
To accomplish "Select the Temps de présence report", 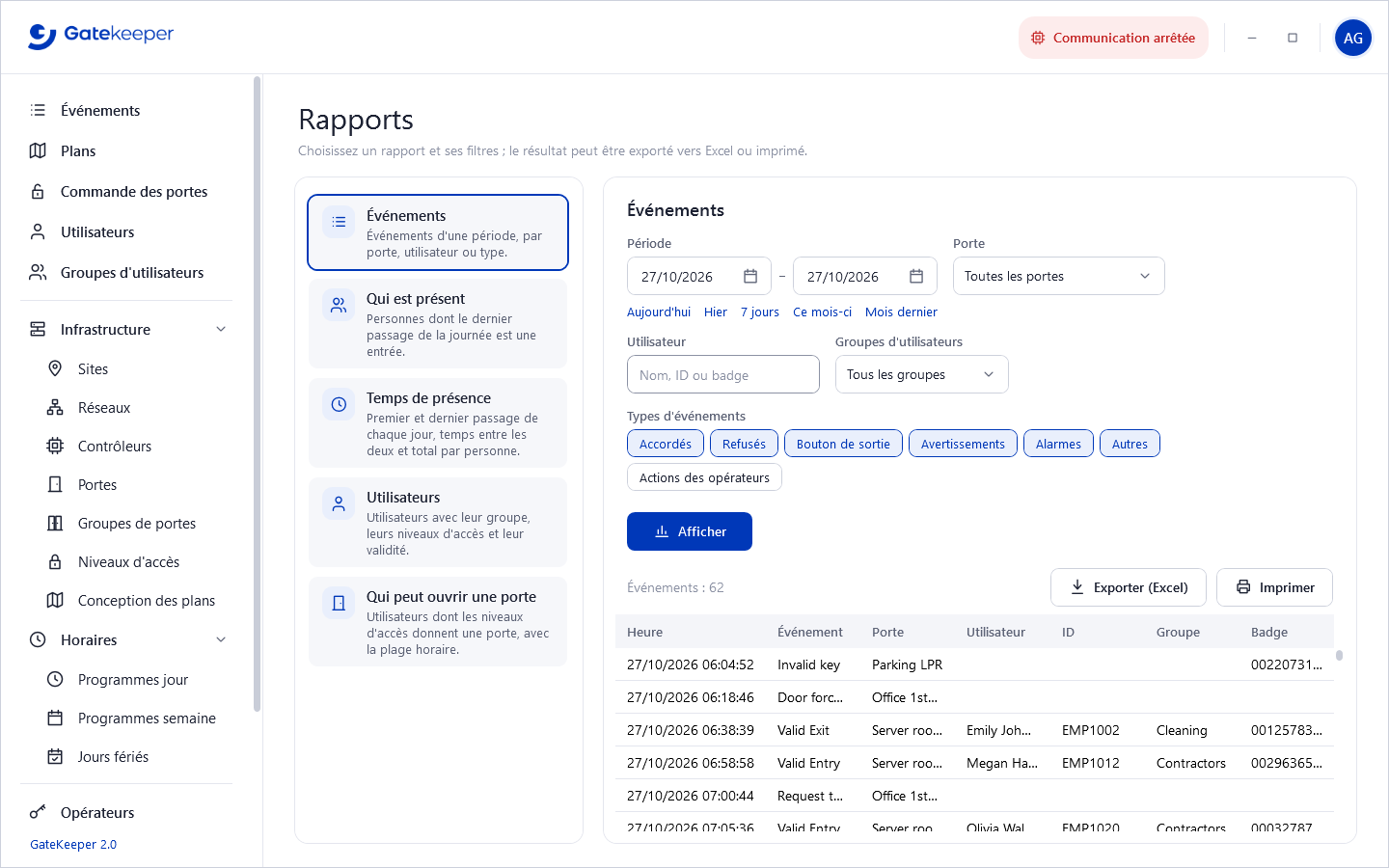I will coord(438,423).
